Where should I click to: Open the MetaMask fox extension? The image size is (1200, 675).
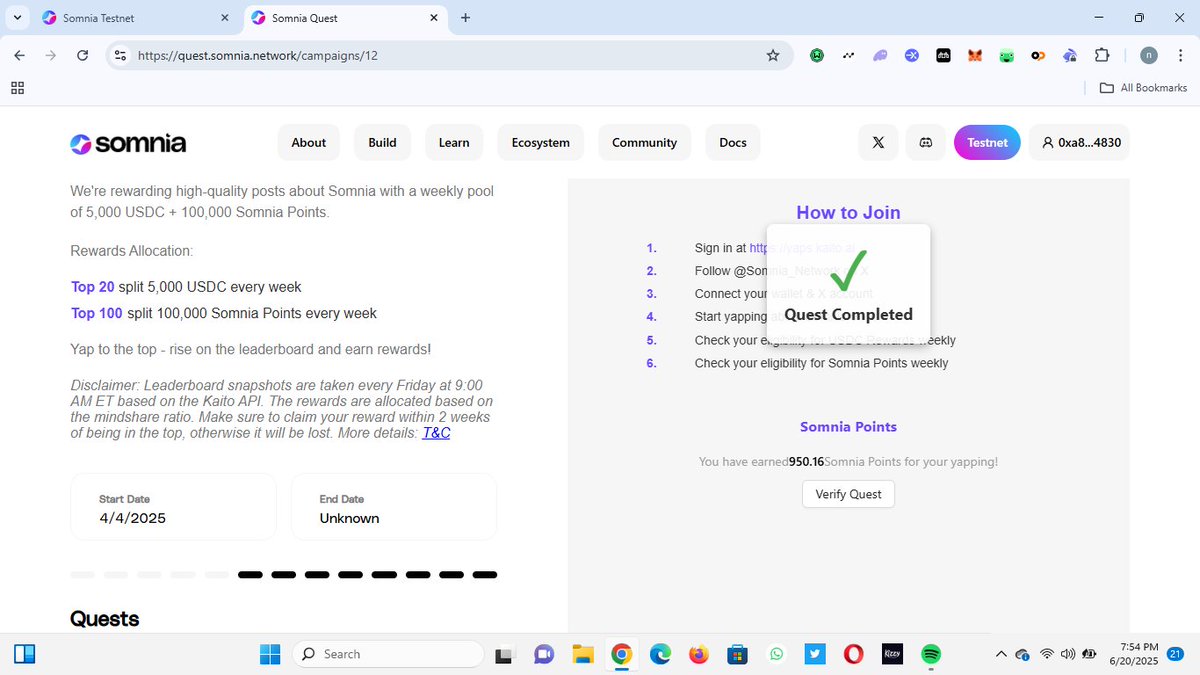click(974, 56)
